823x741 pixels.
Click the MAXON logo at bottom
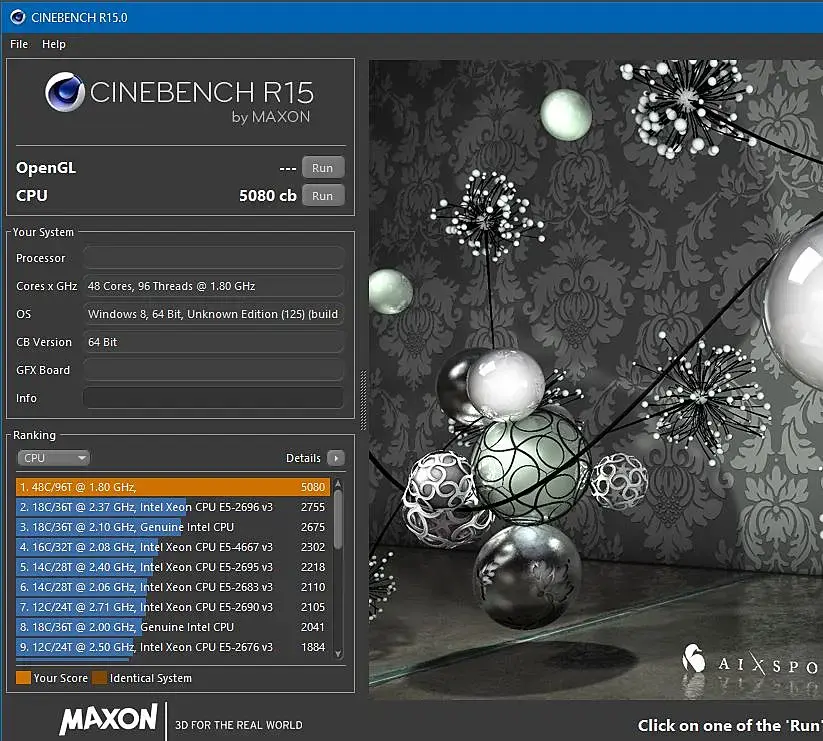(108, 719)
